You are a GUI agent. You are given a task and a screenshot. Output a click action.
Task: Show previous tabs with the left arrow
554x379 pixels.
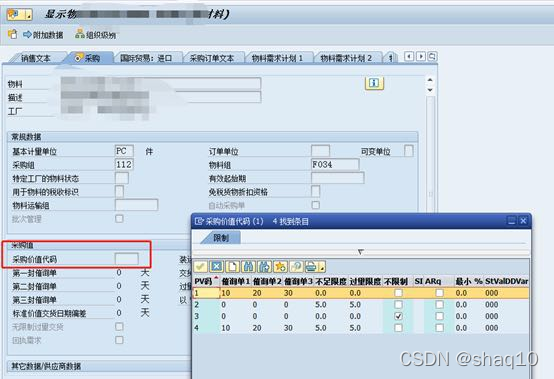point(409,57)
